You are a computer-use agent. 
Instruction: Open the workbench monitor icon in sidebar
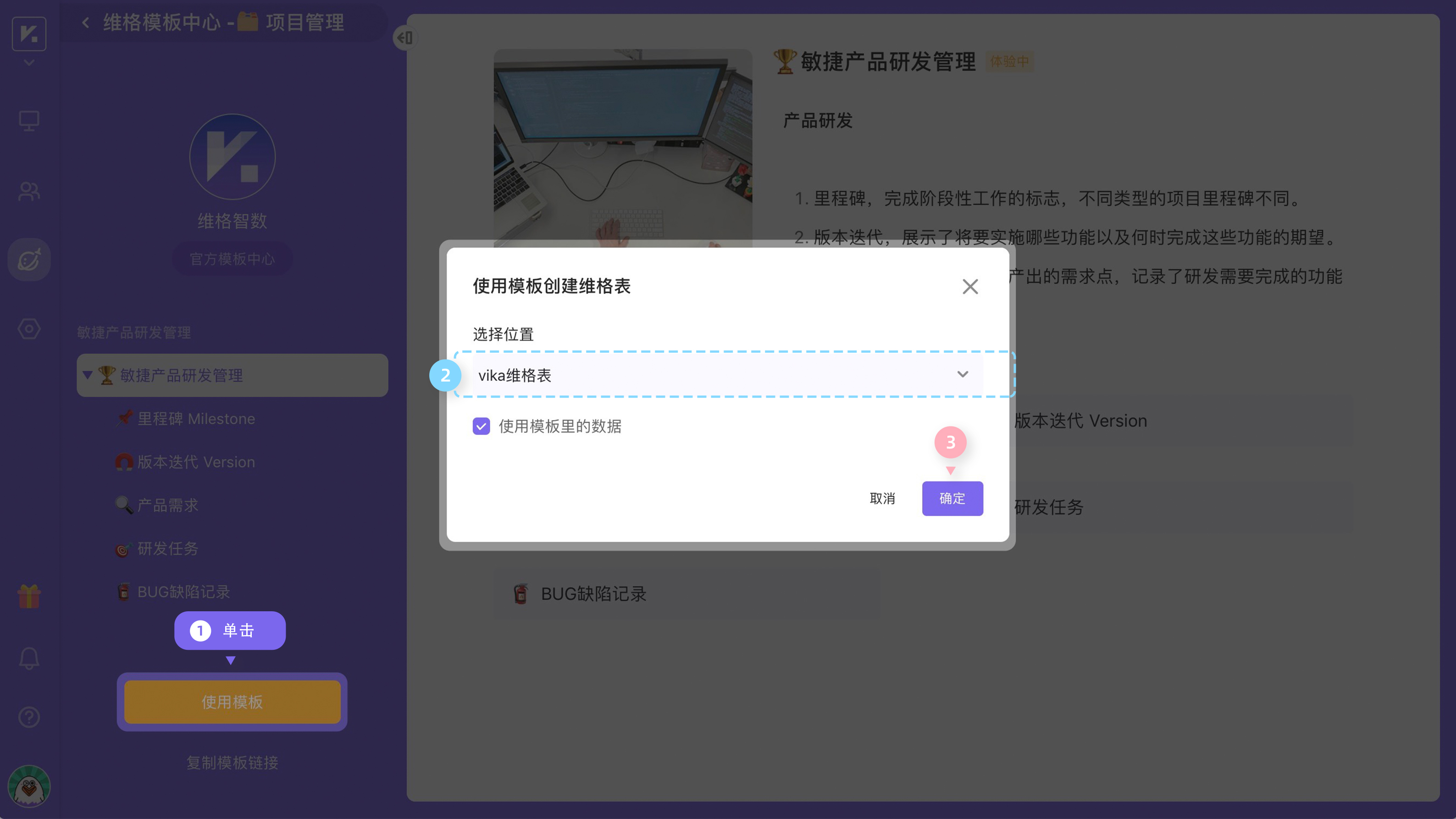pos(29,121)
